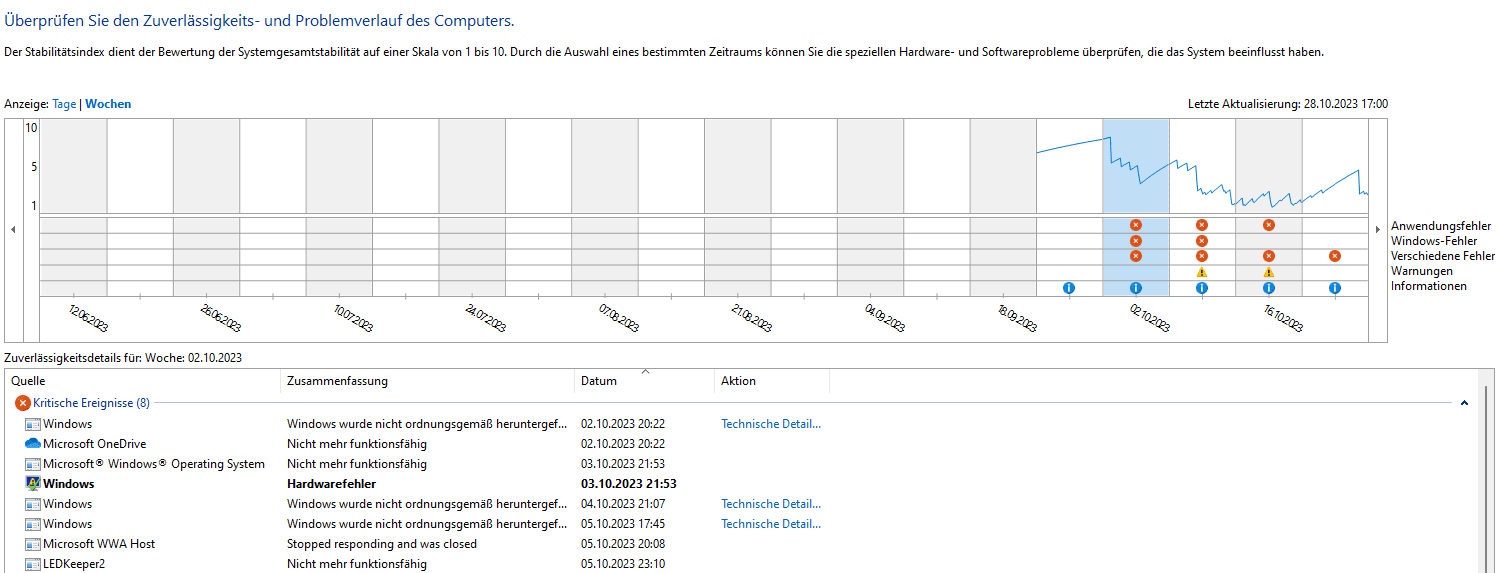Image resolution: width=1504 pixels, height=573 pixels.
Task: Select 'LEDKeeper2' source name
Action: point(74,564)
